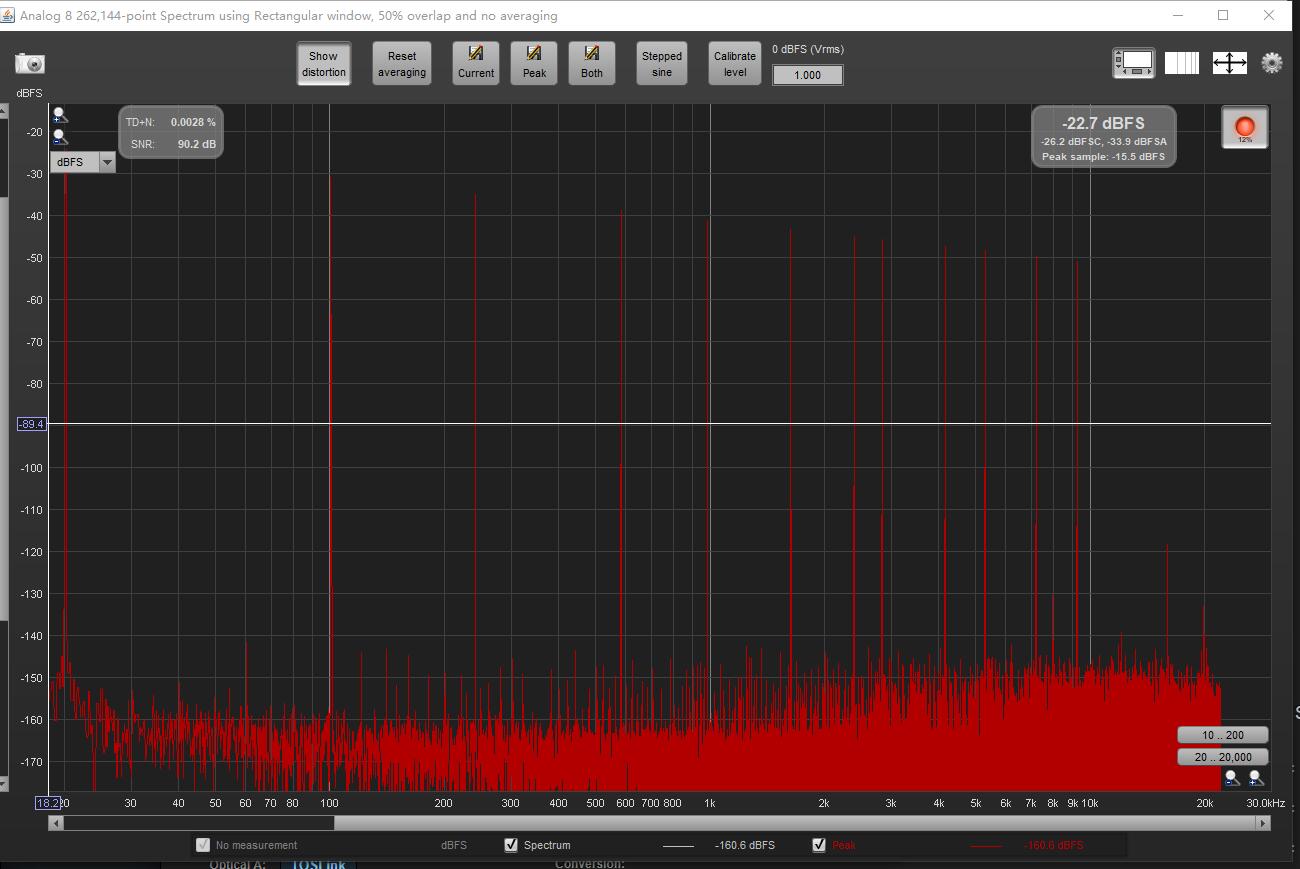This screenshot has height=869, width=1300.
Task: Stop recording with red record button
Action: [1245, 128]
